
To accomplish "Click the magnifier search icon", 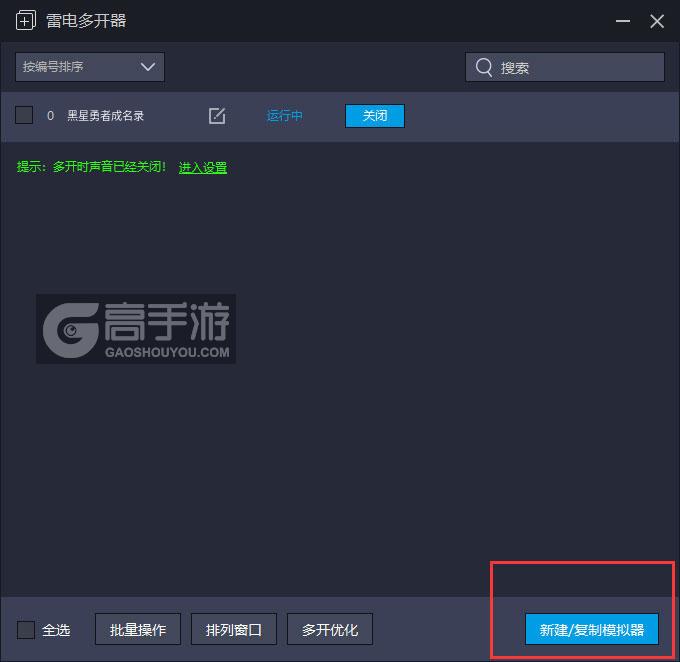I will (x=484, y=67).
